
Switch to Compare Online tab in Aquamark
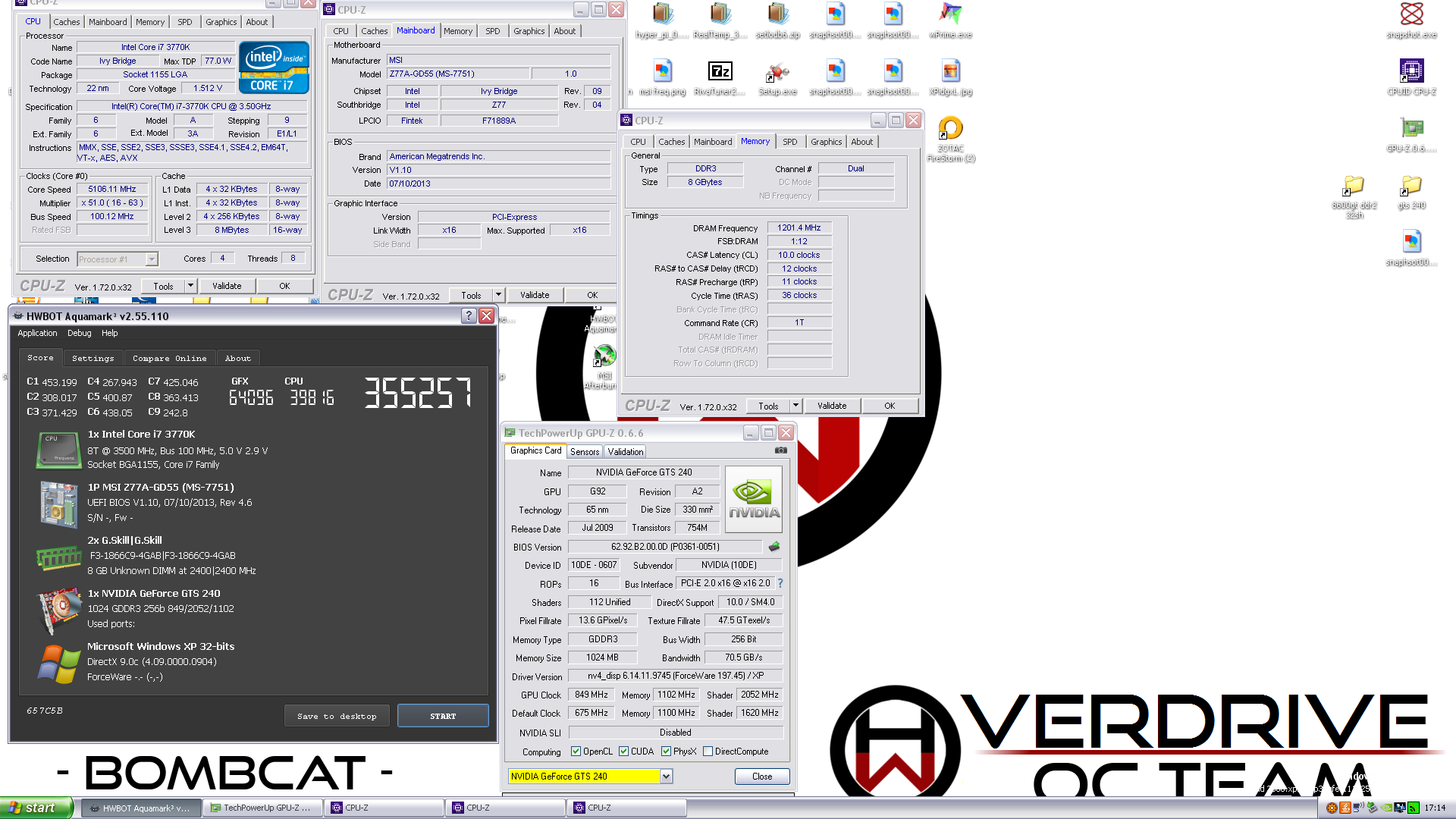169,358
